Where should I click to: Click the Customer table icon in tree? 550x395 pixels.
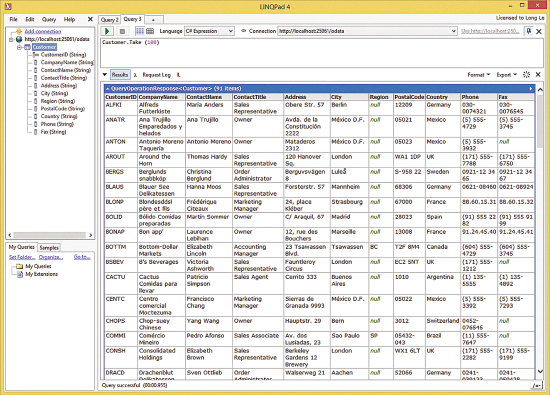27,47
